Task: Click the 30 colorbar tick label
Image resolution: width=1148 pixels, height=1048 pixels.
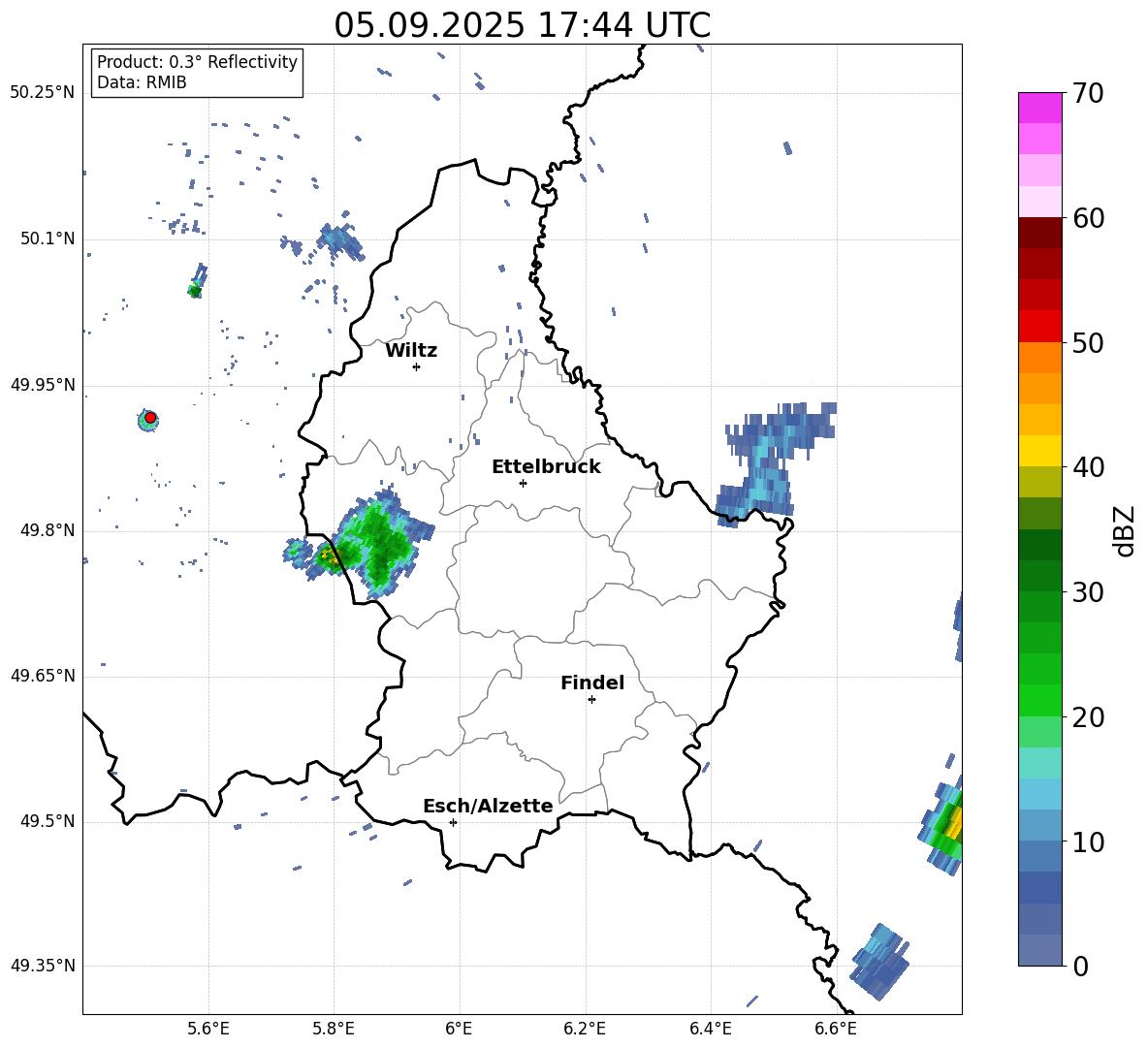Action: tap(1088, 592)
